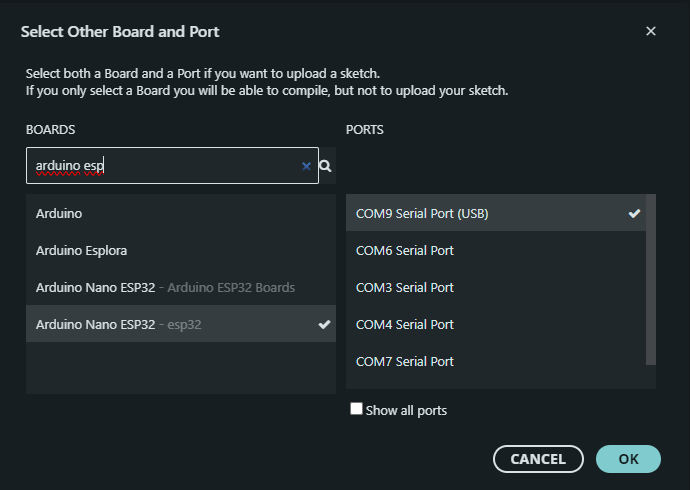Select COM9 Serial Port (USB)
Screen dimensions: 690x490
(422, 213)
